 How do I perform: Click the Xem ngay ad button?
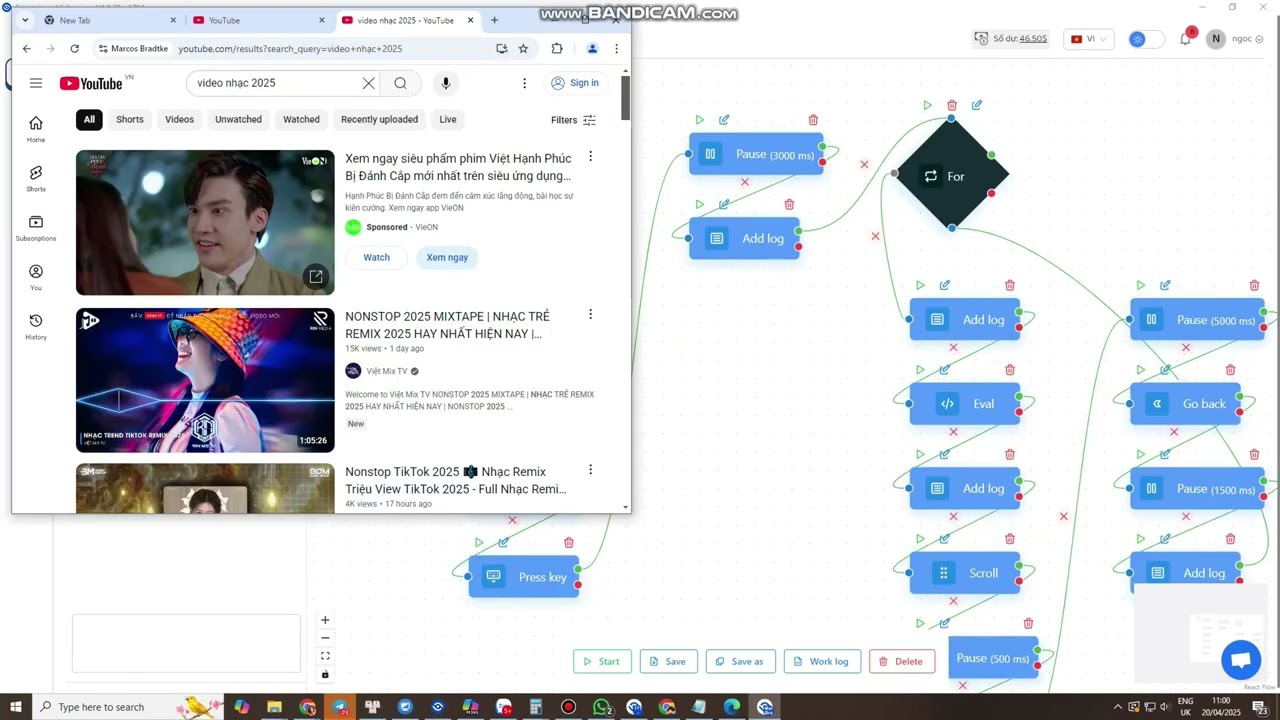447,257
